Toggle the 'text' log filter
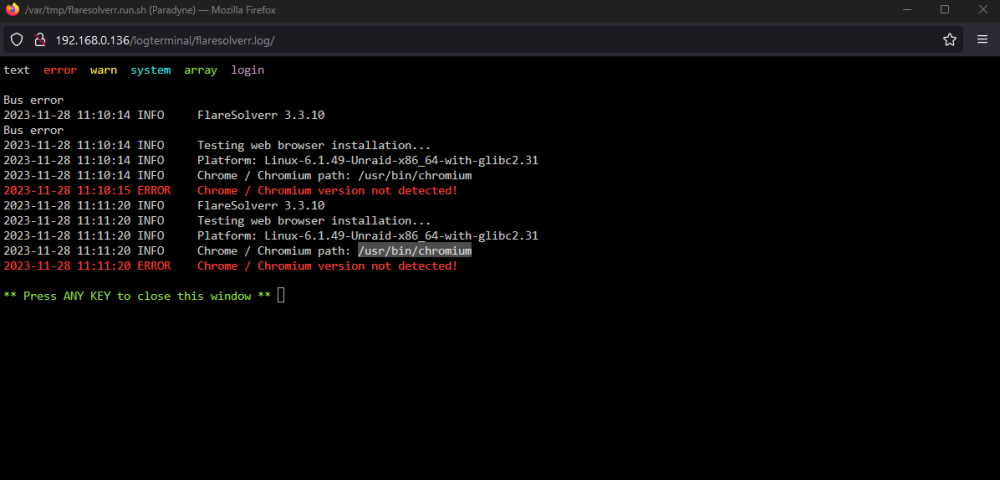1000x480 pixels. pyautogui.click(x=17, y=70)
